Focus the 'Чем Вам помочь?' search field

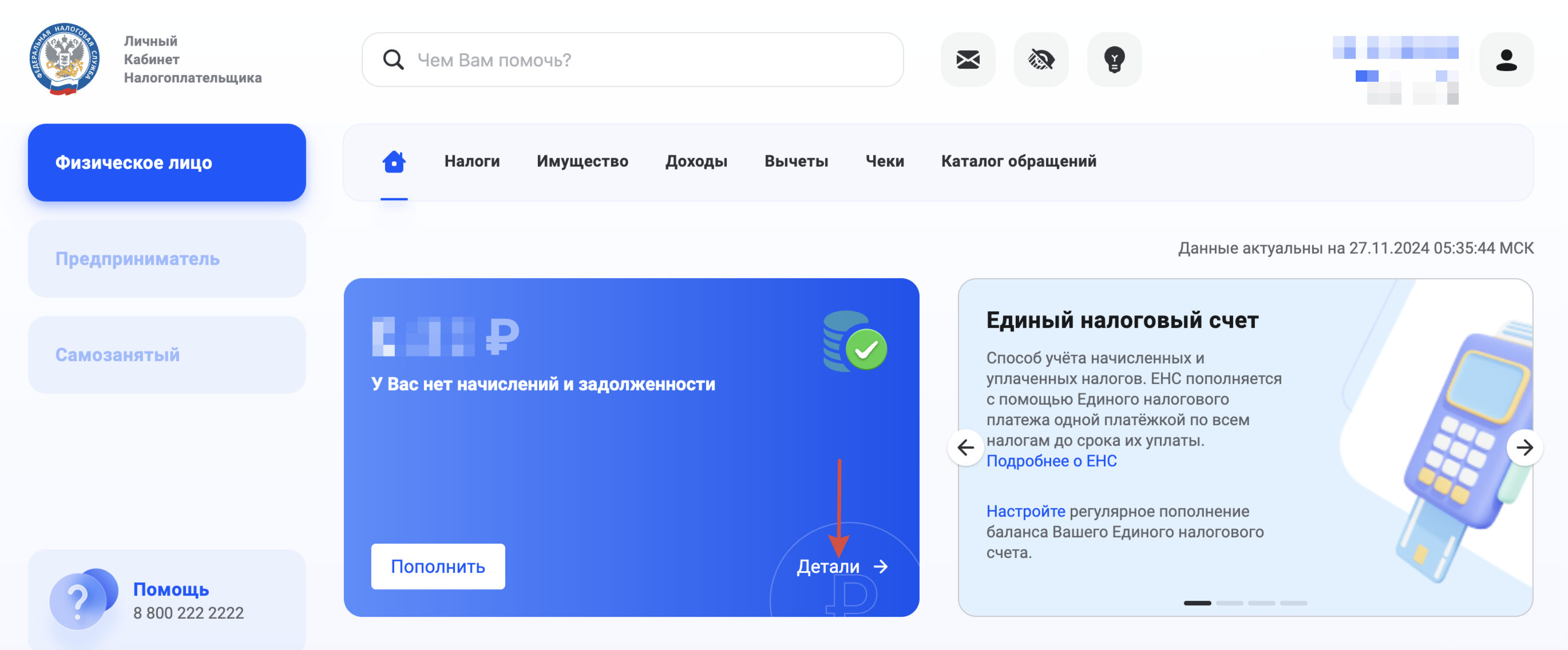pyautogui.click(x=632, y=60)
